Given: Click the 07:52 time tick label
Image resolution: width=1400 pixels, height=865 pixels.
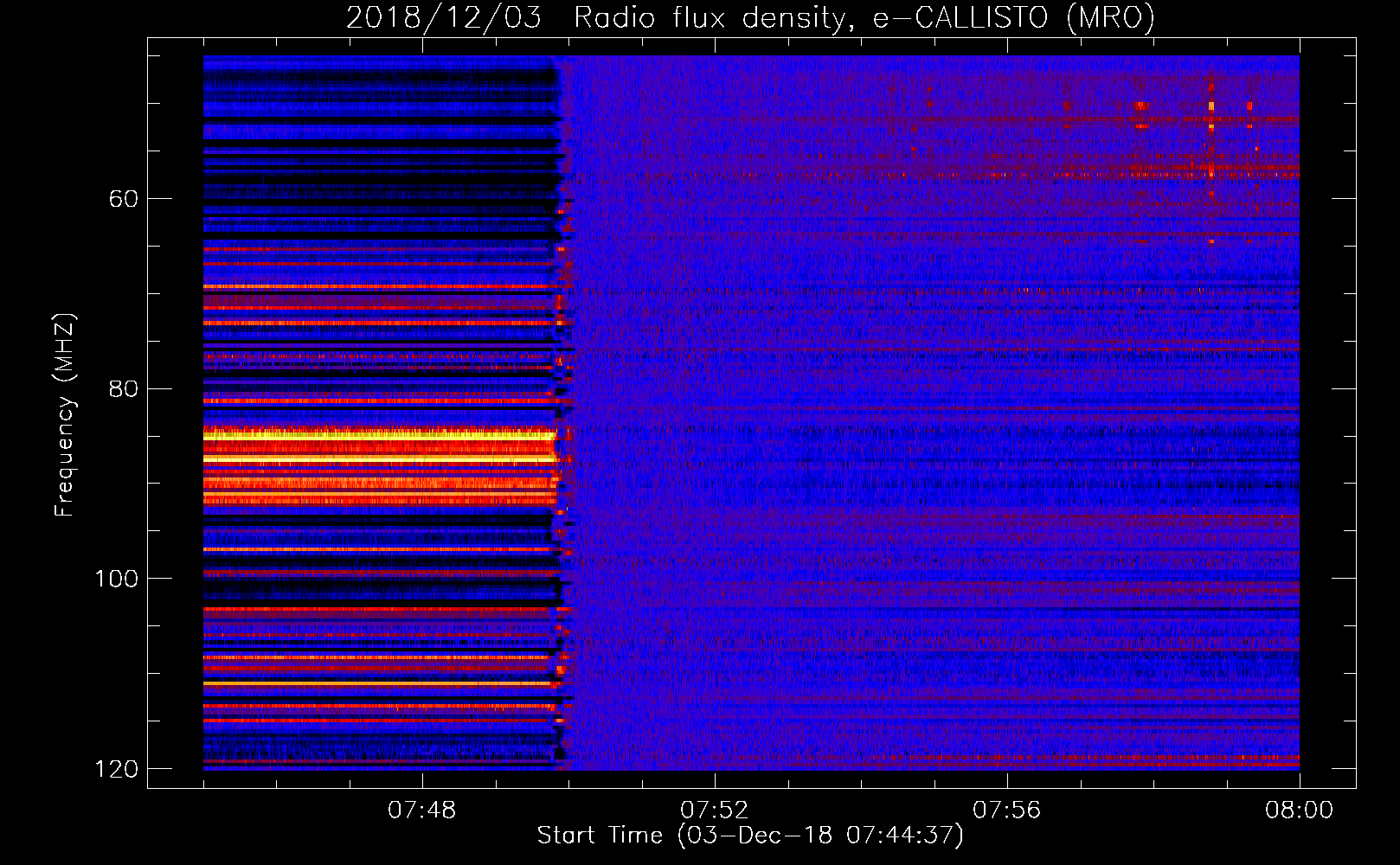Looking at the screenshot, I should (x=715, y=811).
